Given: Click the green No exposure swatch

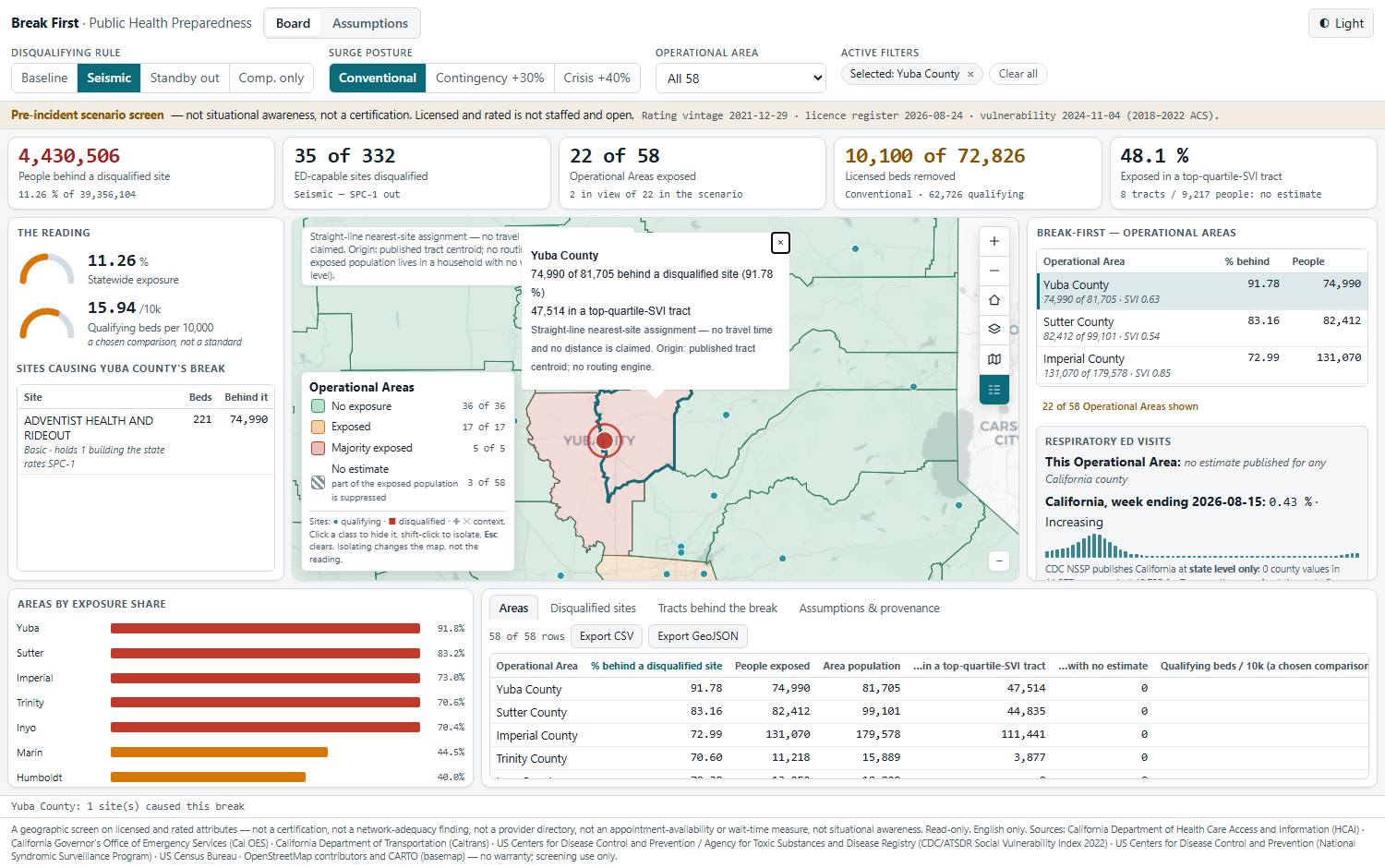Looking at the screenshot, I should pos(318,406).
